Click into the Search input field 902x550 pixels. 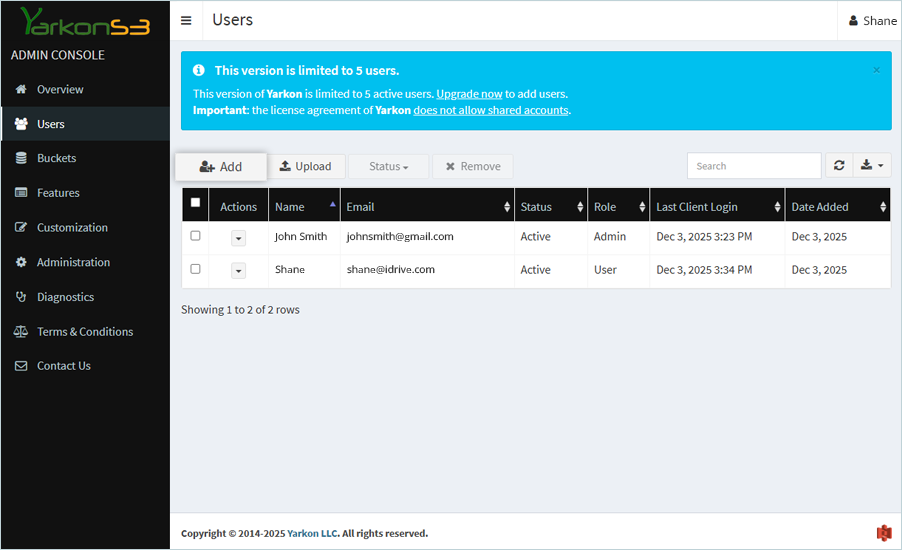(753, 166)
